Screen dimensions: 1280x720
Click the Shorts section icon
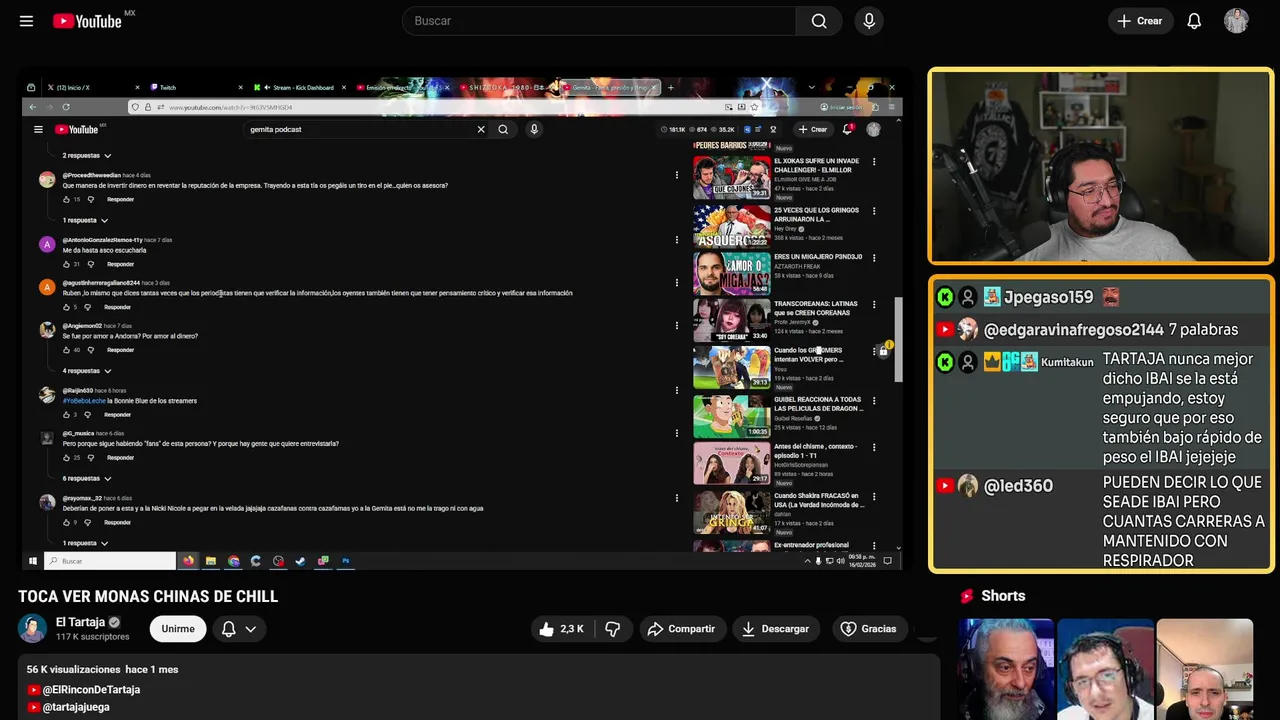click(x=967, y=596)
